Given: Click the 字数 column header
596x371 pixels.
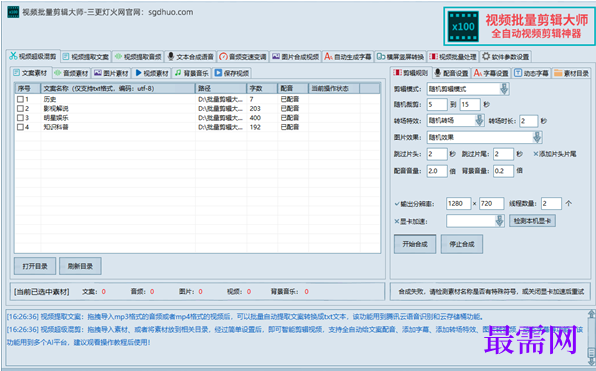Looking at the screenshot, I should (x=262, y=88).
